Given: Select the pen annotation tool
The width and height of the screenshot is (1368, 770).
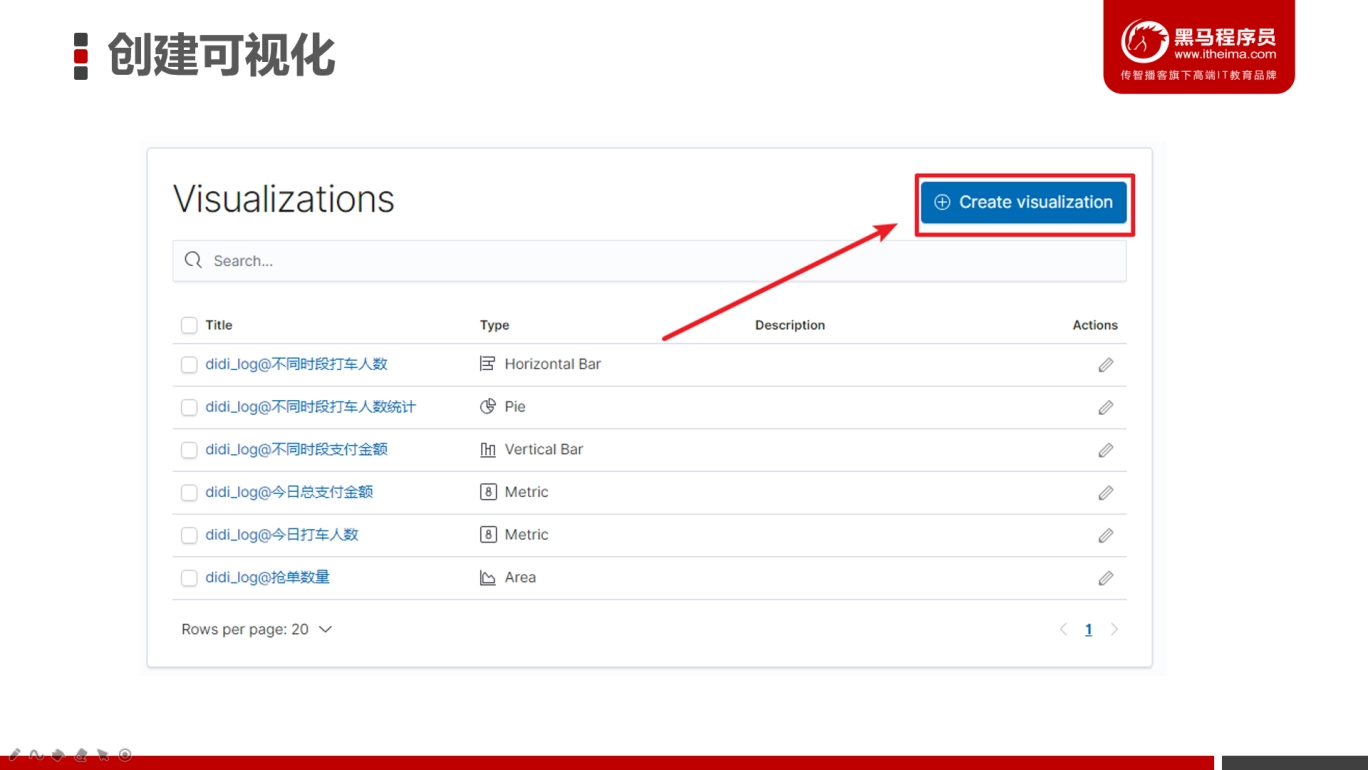Looking at the screenshot, I should click(x=14, y=754).
